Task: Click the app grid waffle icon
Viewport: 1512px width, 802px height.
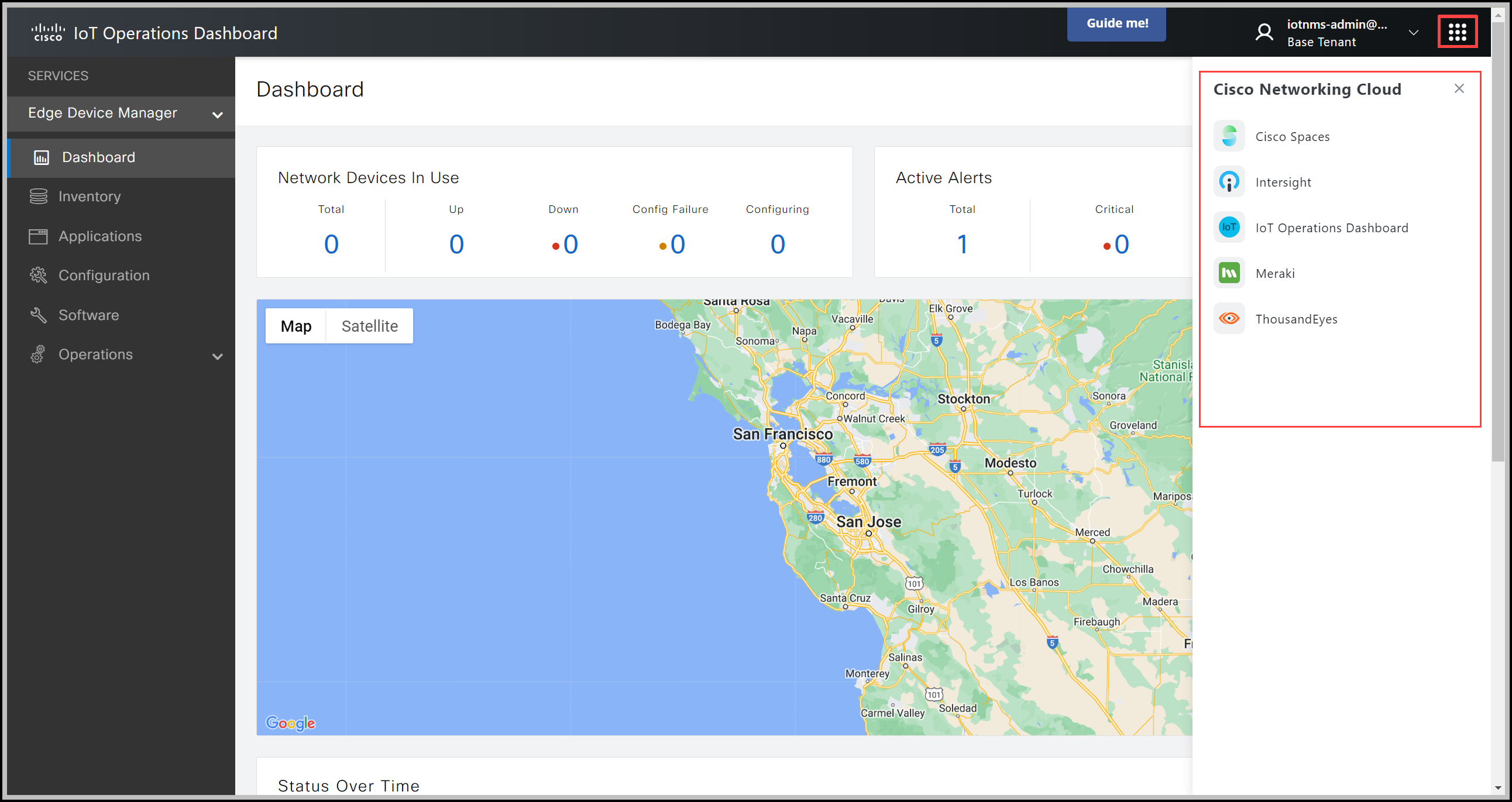Action: [x=1458, y=31]
